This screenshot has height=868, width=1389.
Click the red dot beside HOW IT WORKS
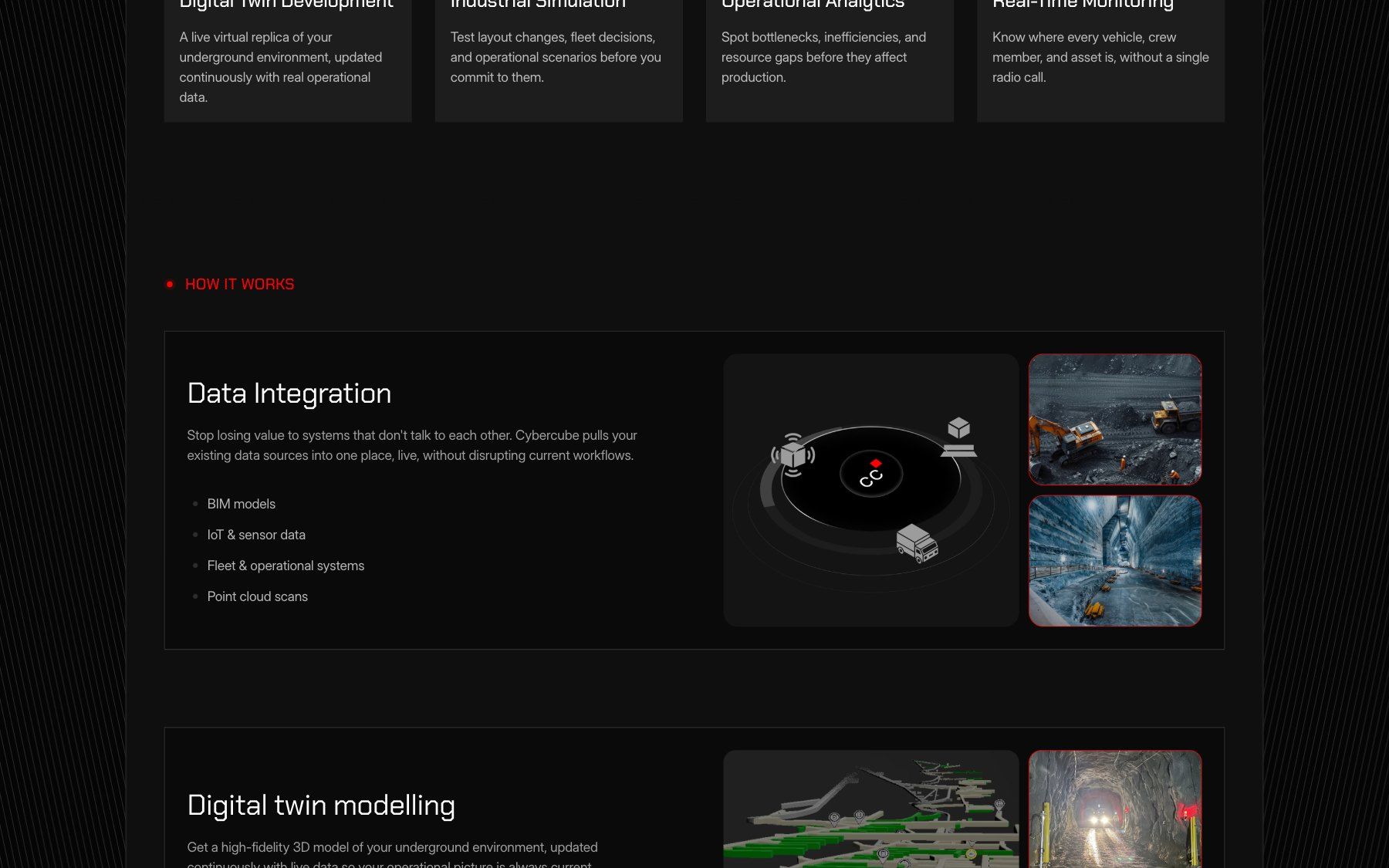coord(170,284)
